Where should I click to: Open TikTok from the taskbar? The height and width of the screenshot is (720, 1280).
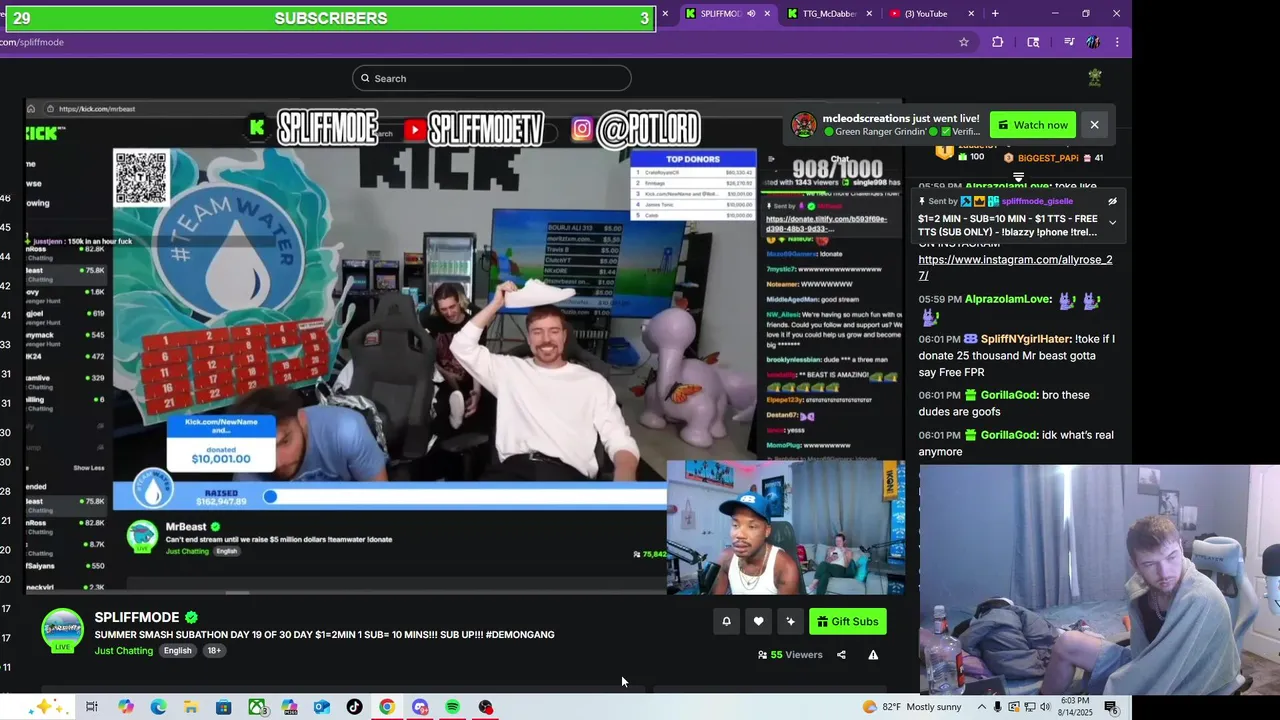click(354, 707)
